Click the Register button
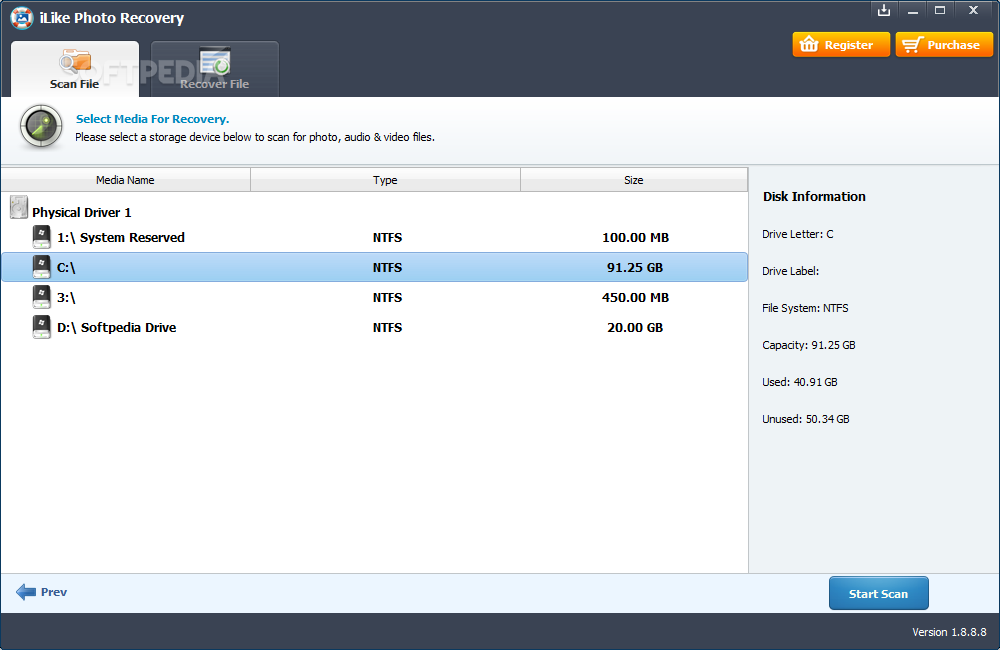 841,45
